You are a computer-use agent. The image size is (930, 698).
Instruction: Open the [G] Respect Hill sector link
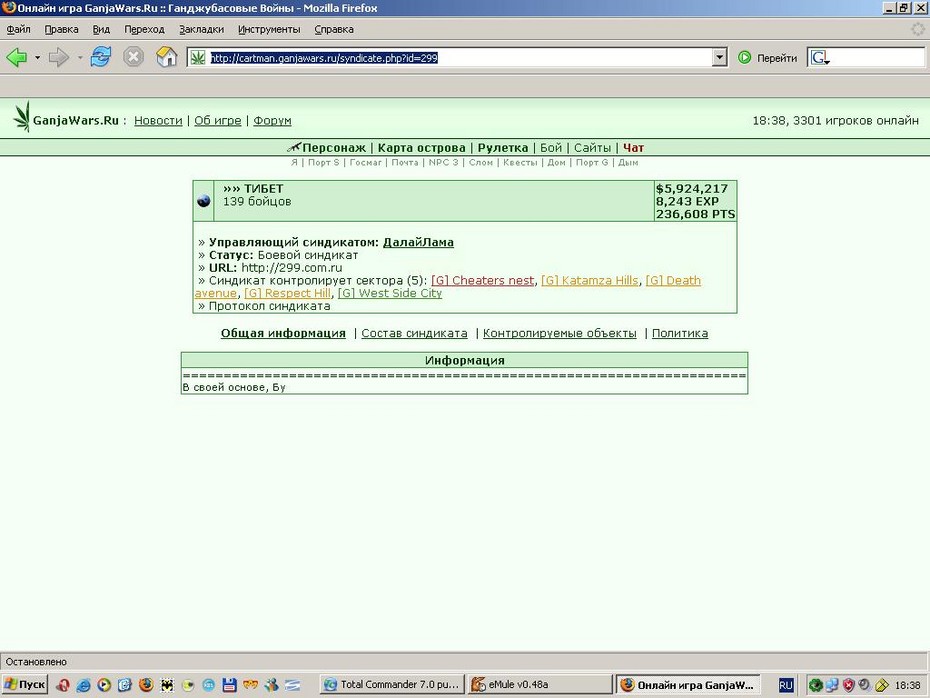click(x=287, y=293)
